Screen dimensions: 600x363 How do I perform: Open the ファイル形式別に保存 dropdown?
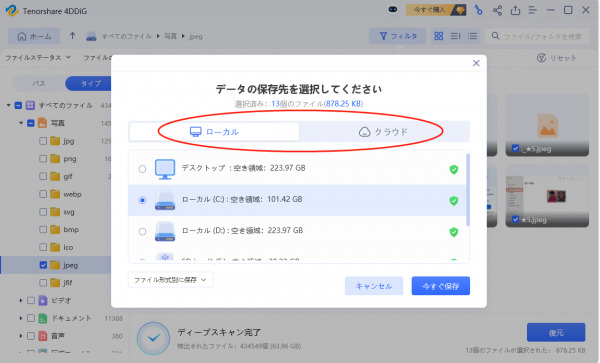(x=170, y=280)
